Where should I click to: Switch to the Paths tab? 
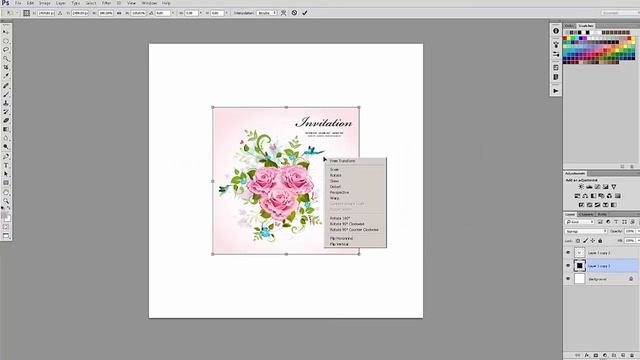pyautogui.click(x=602, y=215)
